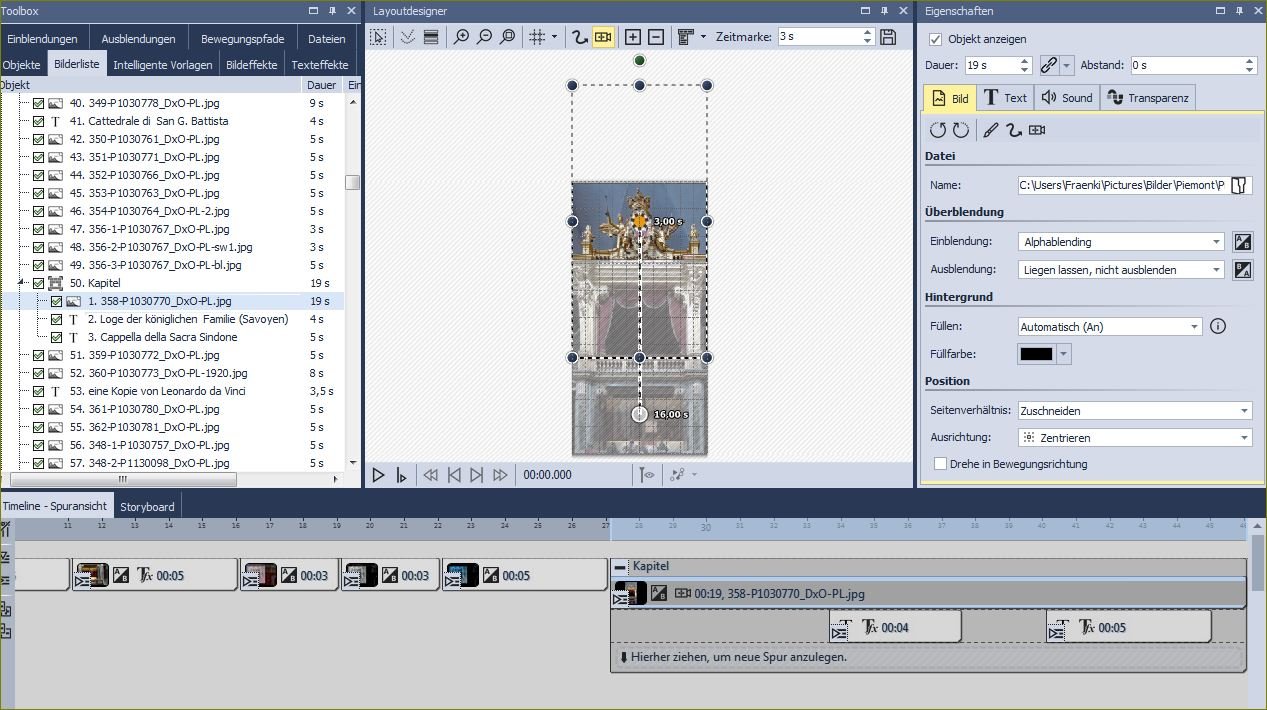Click the black Füllfarbe color swatch

click(1036, 354)
